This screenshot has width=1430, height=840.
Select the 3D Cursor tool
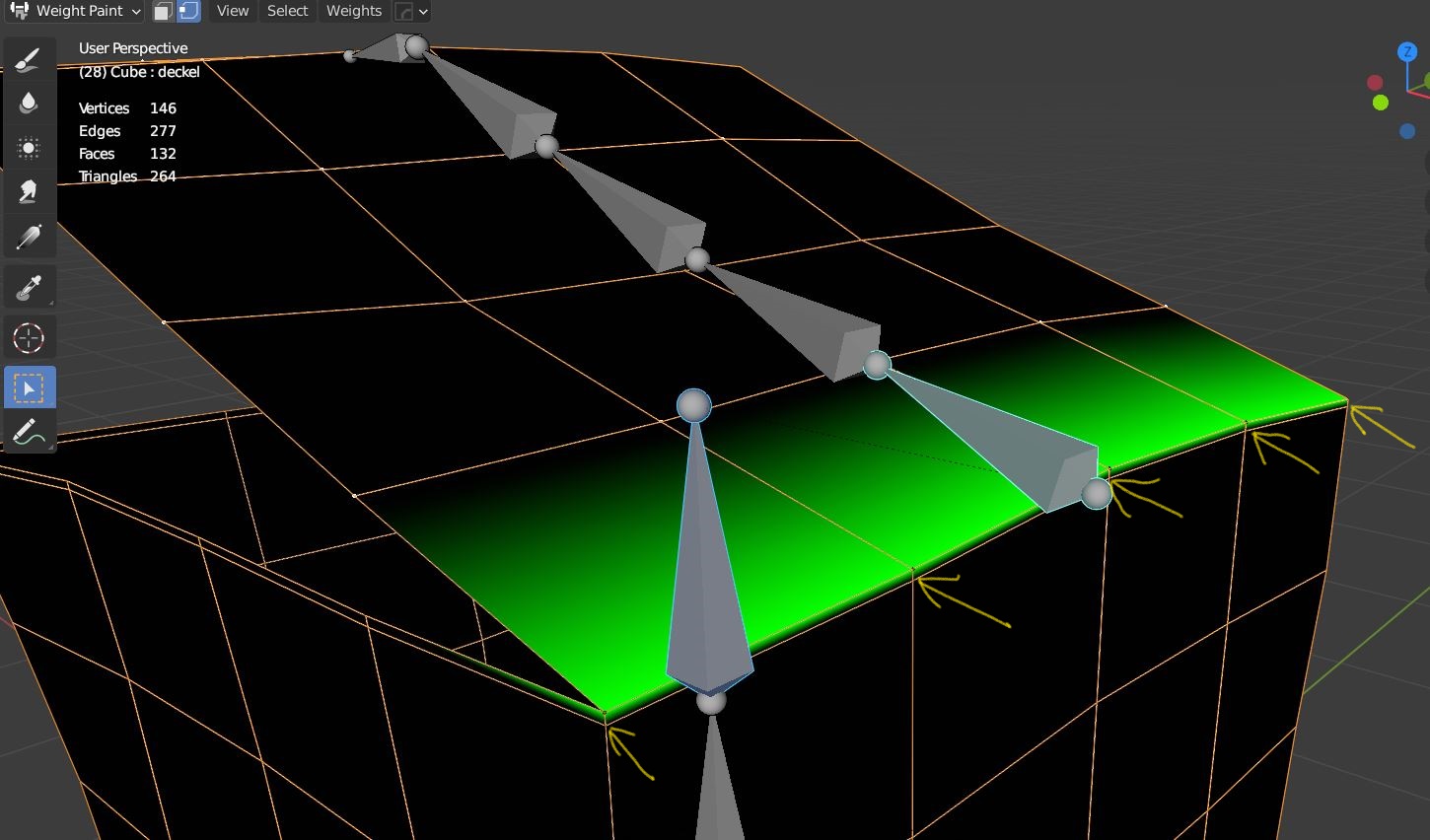point(29,338)
